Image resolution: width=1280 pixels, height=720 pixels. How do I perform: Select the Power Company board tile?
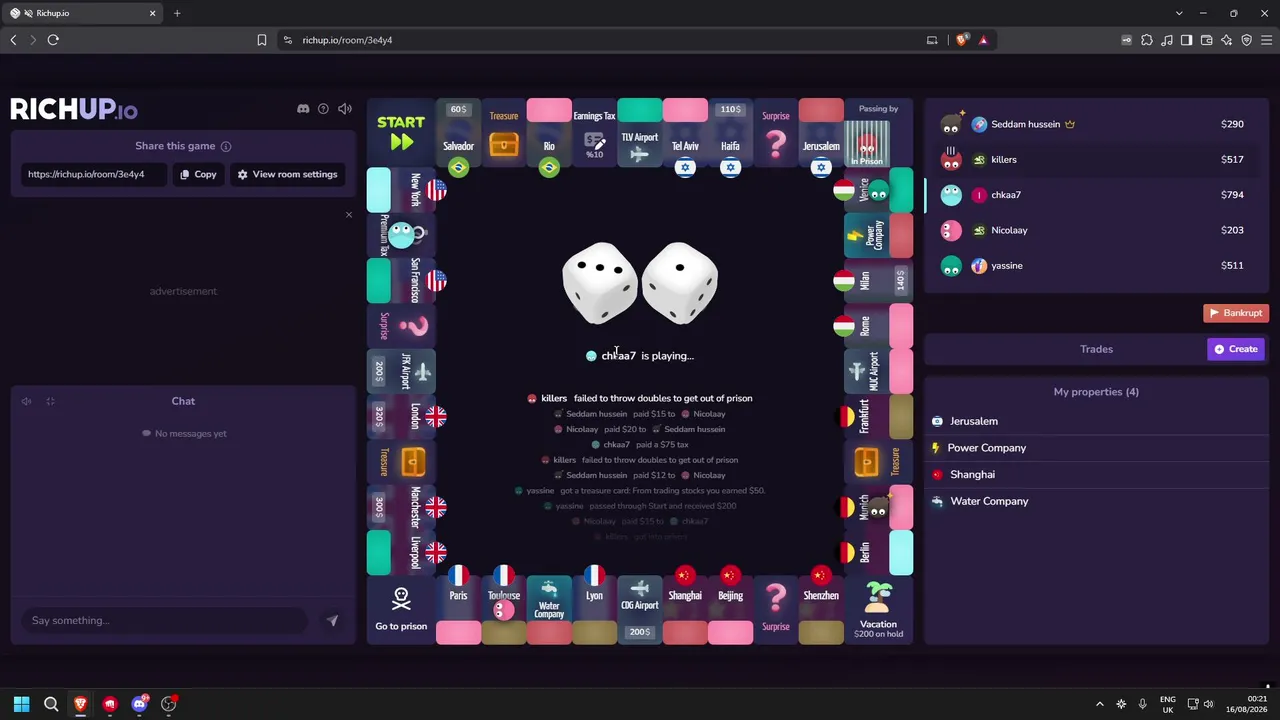click(x=879, y=235)
